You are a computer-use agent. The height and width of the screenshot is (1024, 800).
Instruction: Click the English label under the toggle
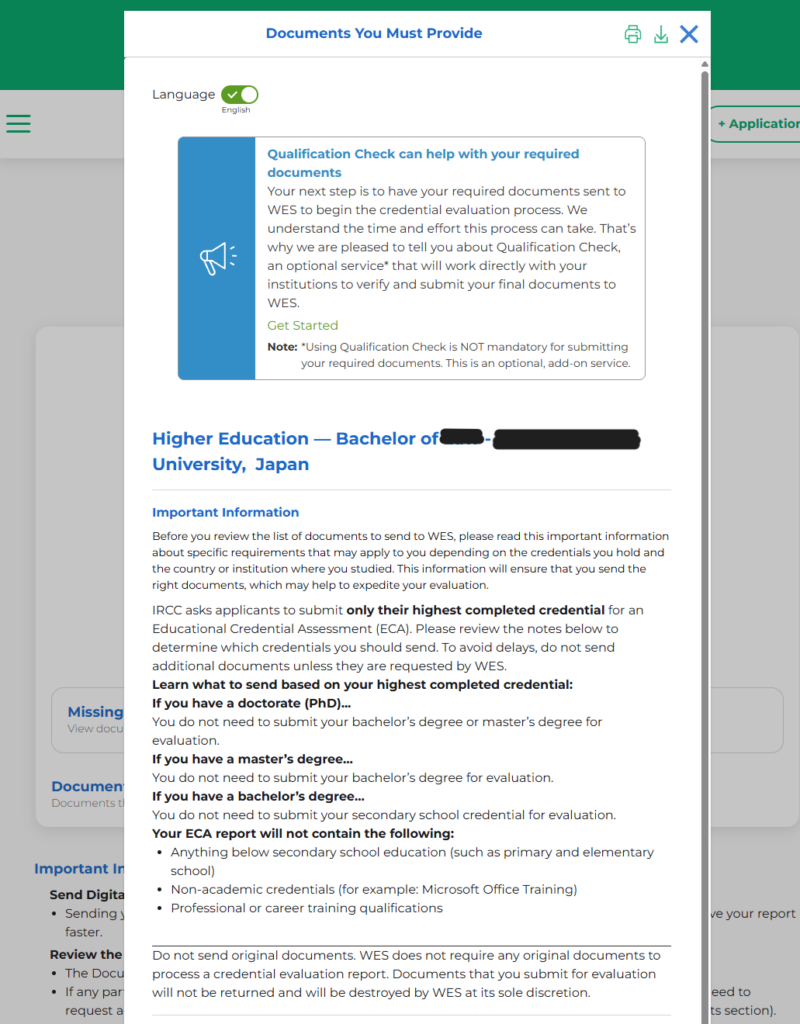click(236, 111)
